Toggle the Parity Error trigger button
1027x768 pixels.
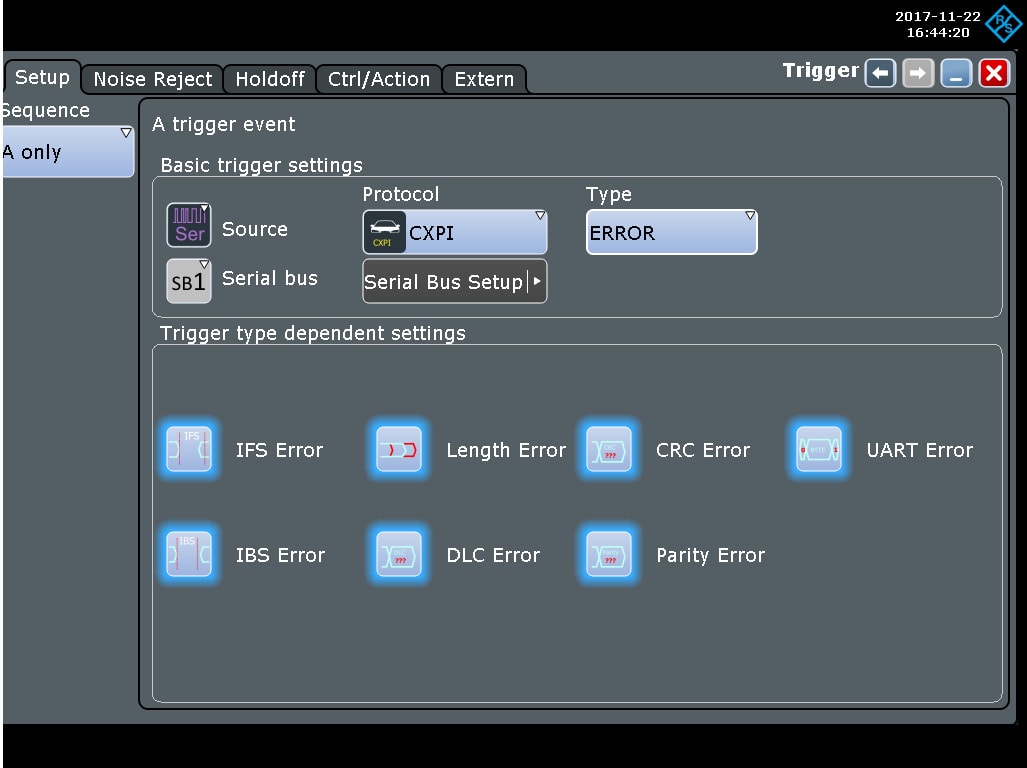608,554
